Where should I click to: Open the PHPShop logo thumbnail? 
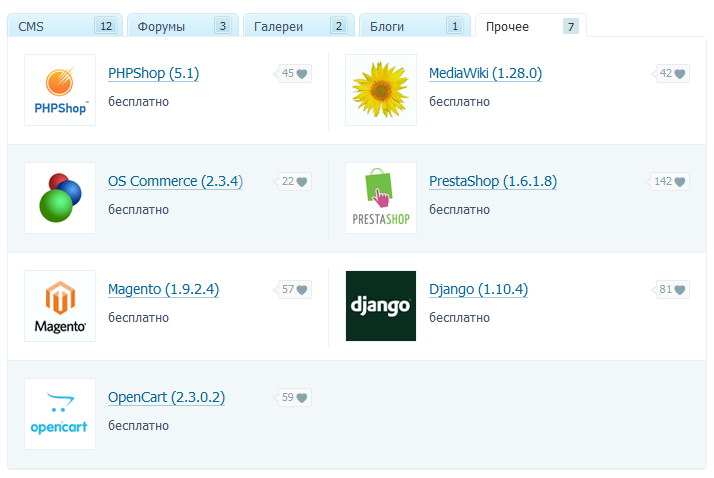[x=60, y=90]
